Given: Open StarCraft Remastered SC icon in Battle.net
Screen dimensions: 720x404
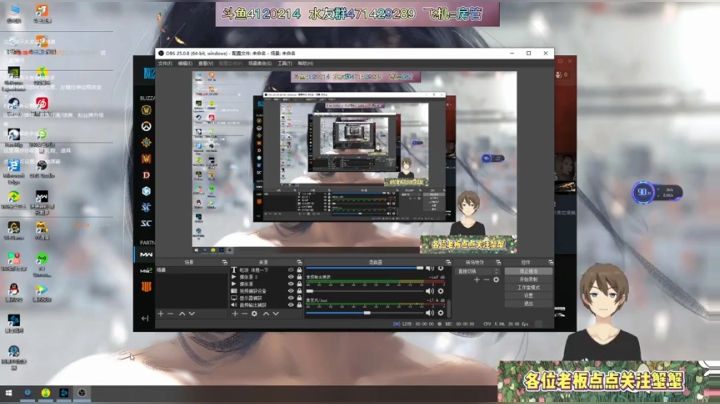Looking at the screenshot, I should 146,223.
